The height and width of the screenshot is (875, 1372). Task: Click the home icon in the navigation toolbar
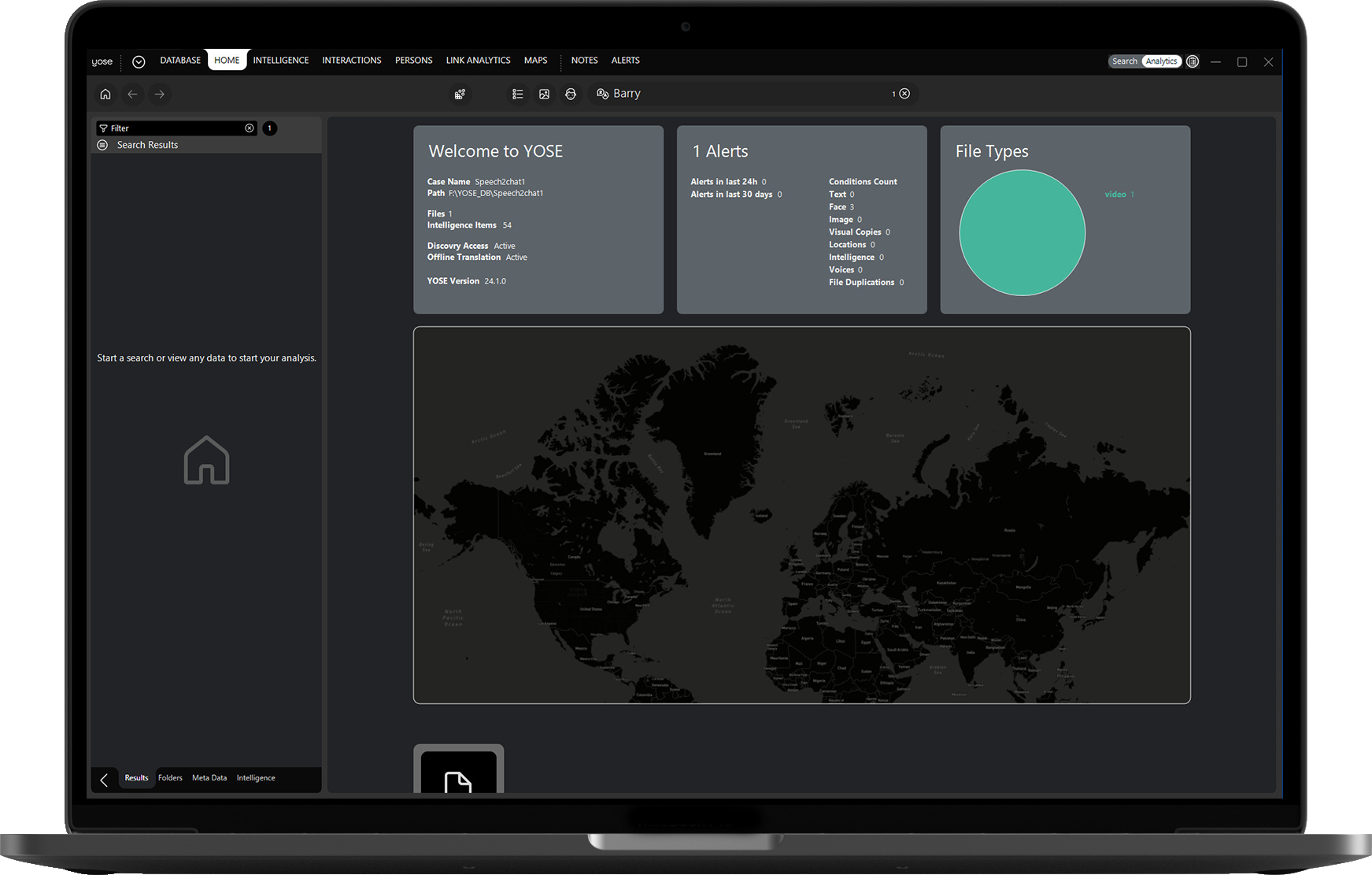point(105,95)
